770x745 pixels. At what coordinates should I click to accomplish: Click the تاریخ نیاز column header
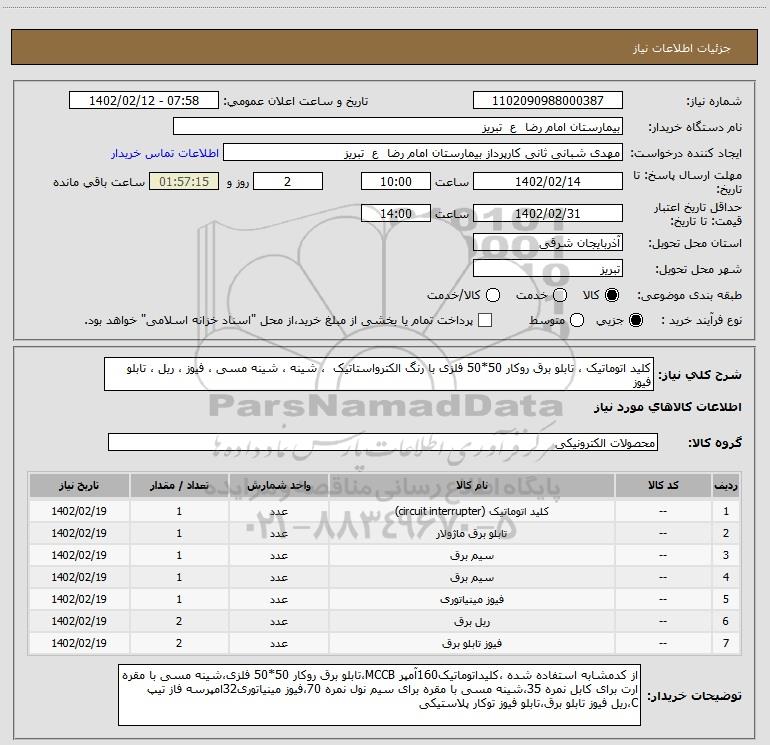[79, 485]
